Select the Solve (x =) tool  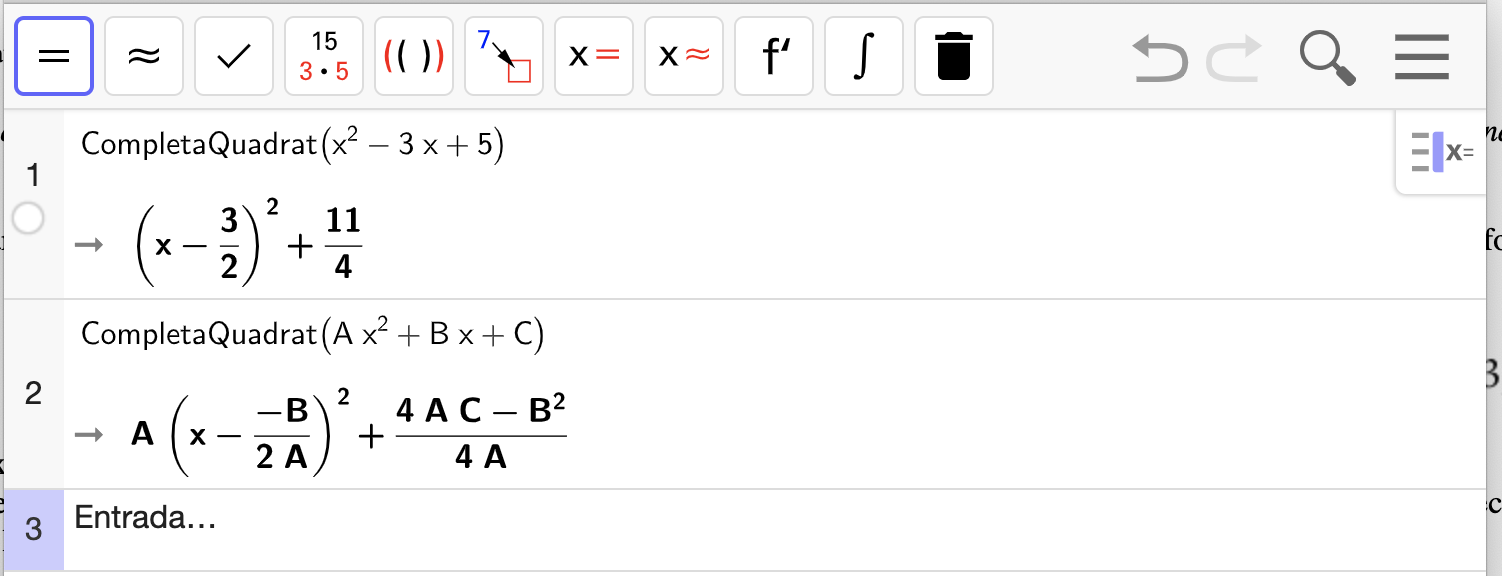594,56
